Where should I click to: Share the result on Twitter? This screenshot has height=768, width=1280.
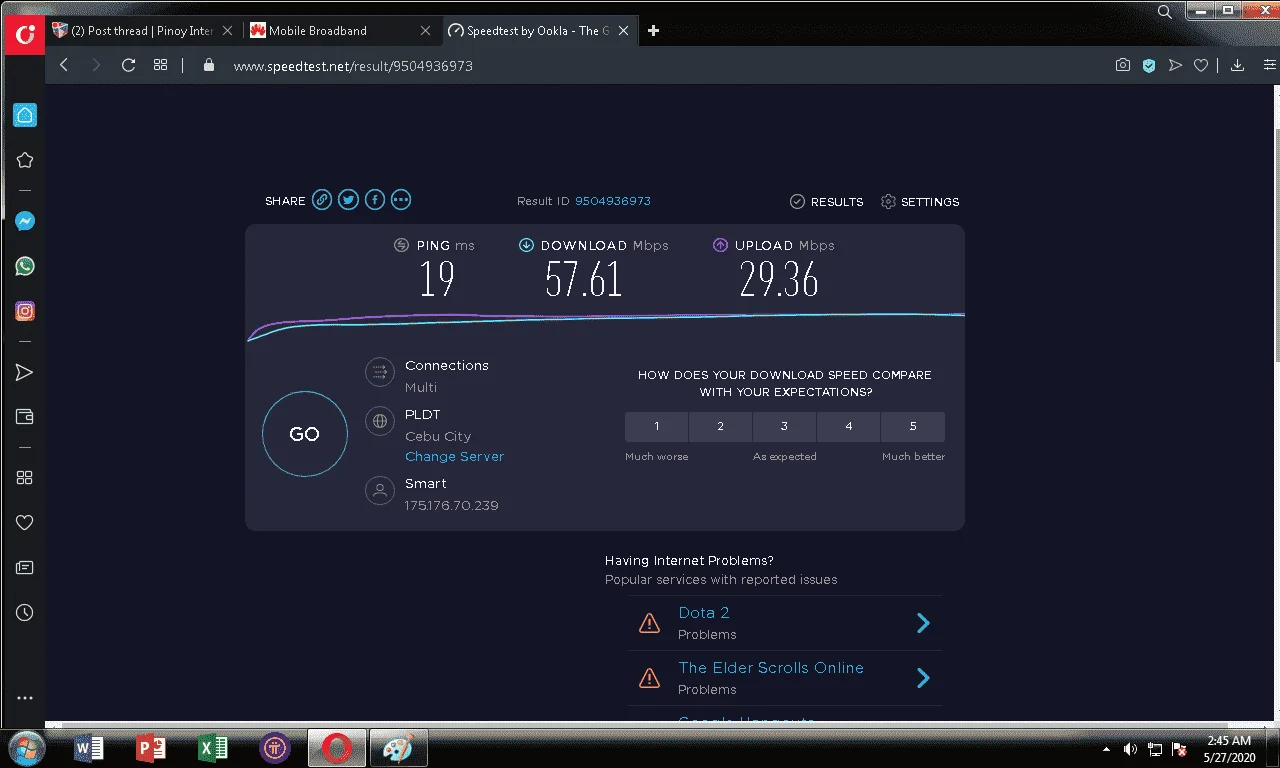pyautogui.click(x=348, y=200)
